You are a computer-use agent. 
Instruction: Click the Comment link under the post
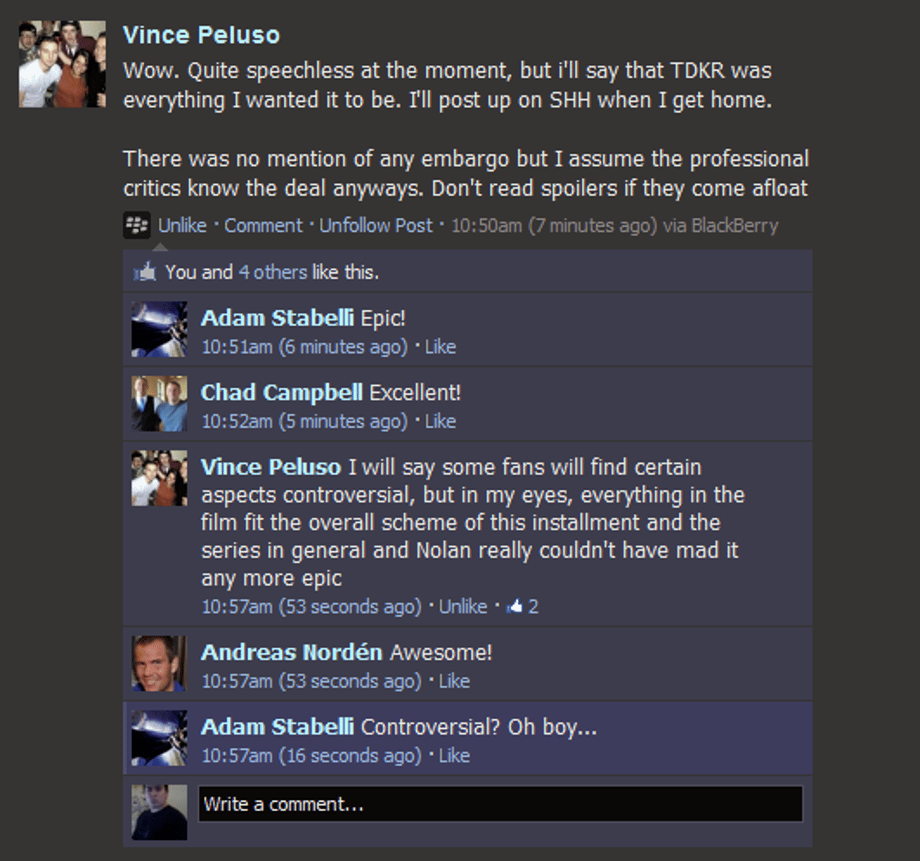[263, 226]
